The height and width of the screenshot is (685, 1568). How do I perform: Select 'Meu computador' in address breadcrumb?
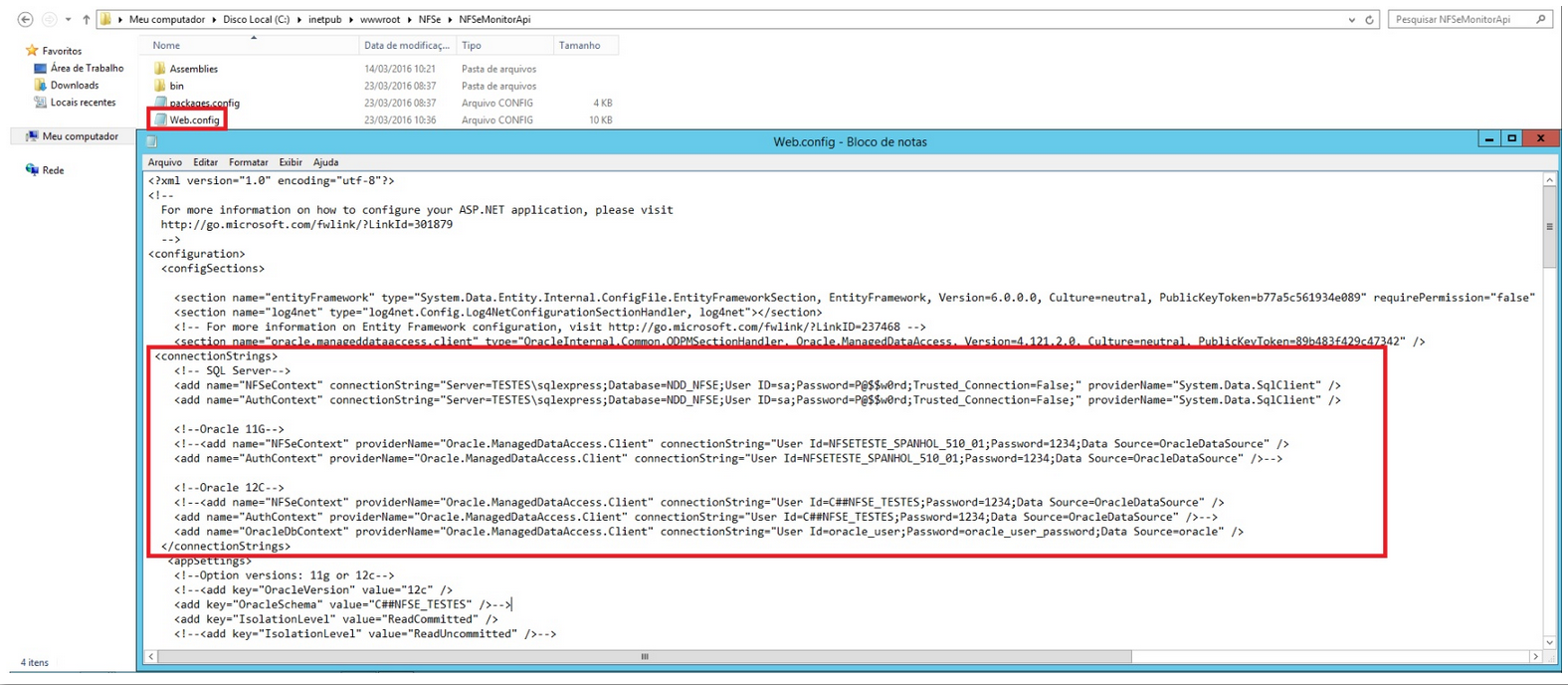click(167, 19)
